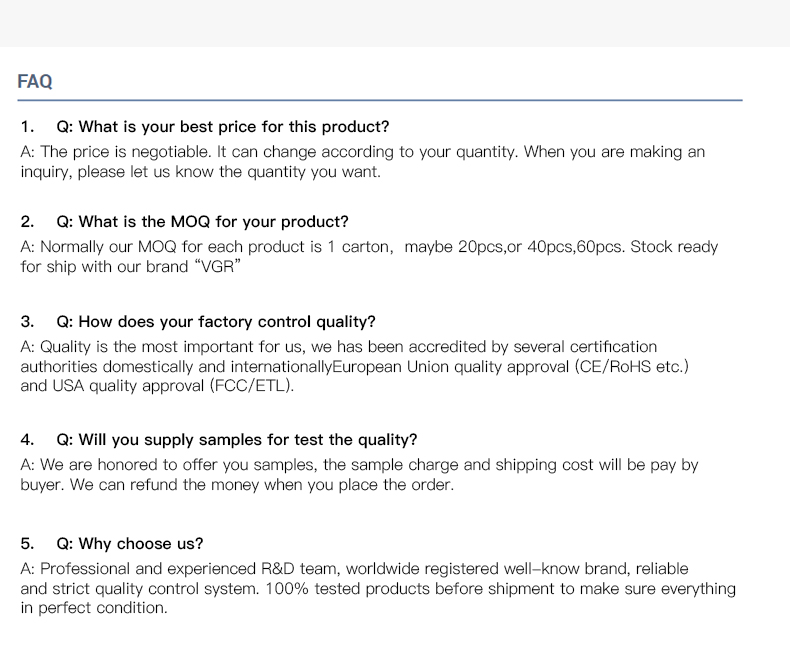Click the brand name "VGR" text
Screen dimensions: 790x645
pyautogui.click(x=221, y=266)
